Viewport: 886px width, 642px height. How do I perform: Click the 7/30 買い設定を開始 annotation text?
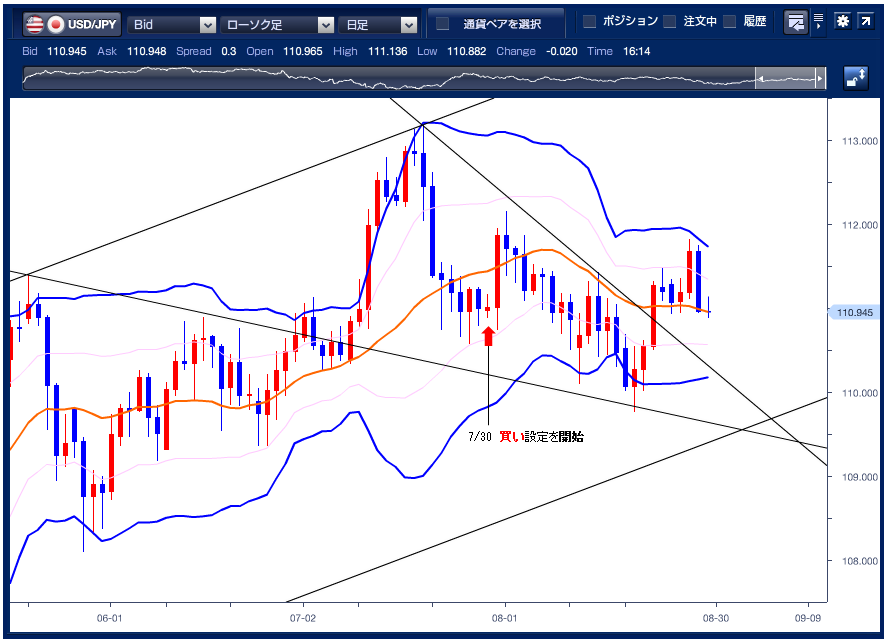coord(525,436)
